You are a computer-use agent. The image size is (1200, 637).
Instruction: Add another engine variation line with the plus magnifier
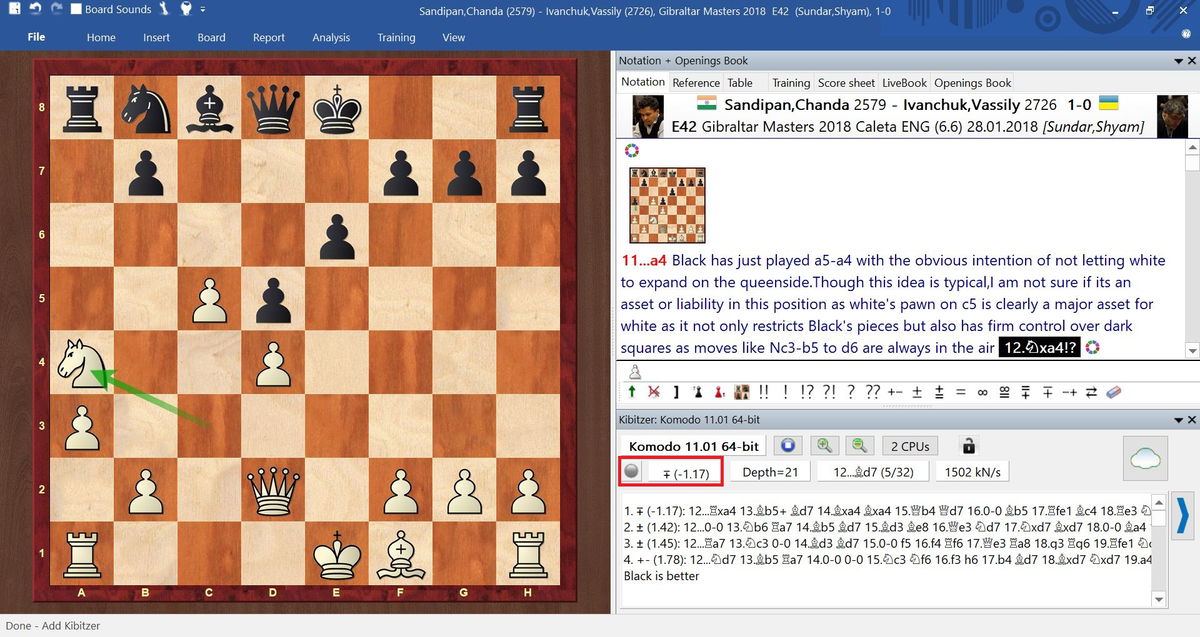pyautogui.click(x=825, y=446)
